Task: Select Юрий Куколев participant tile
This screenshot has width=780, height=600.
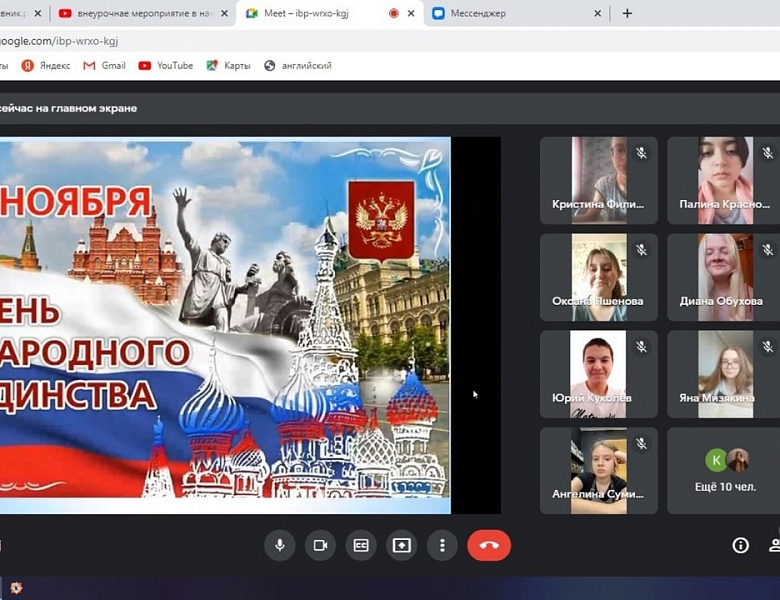Action: pyautogui.click(x=598, y=374)
